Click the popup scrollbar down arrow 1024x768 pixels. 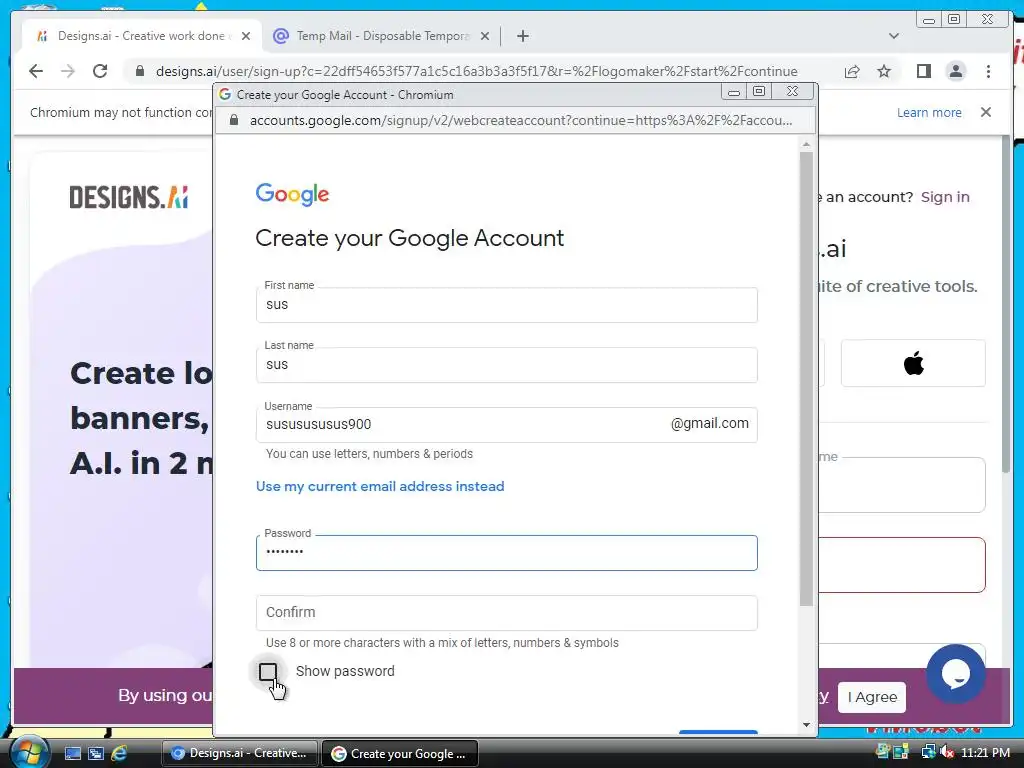806,725
